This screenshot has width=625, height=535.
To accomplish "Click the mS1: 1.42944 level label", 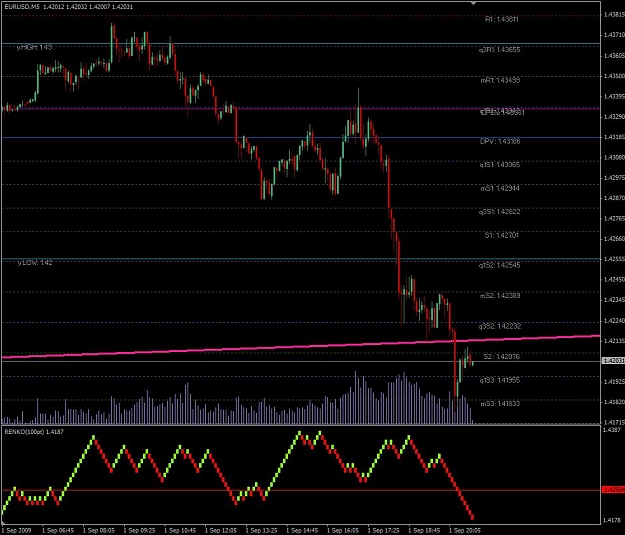I will click(x=500, y=188).
